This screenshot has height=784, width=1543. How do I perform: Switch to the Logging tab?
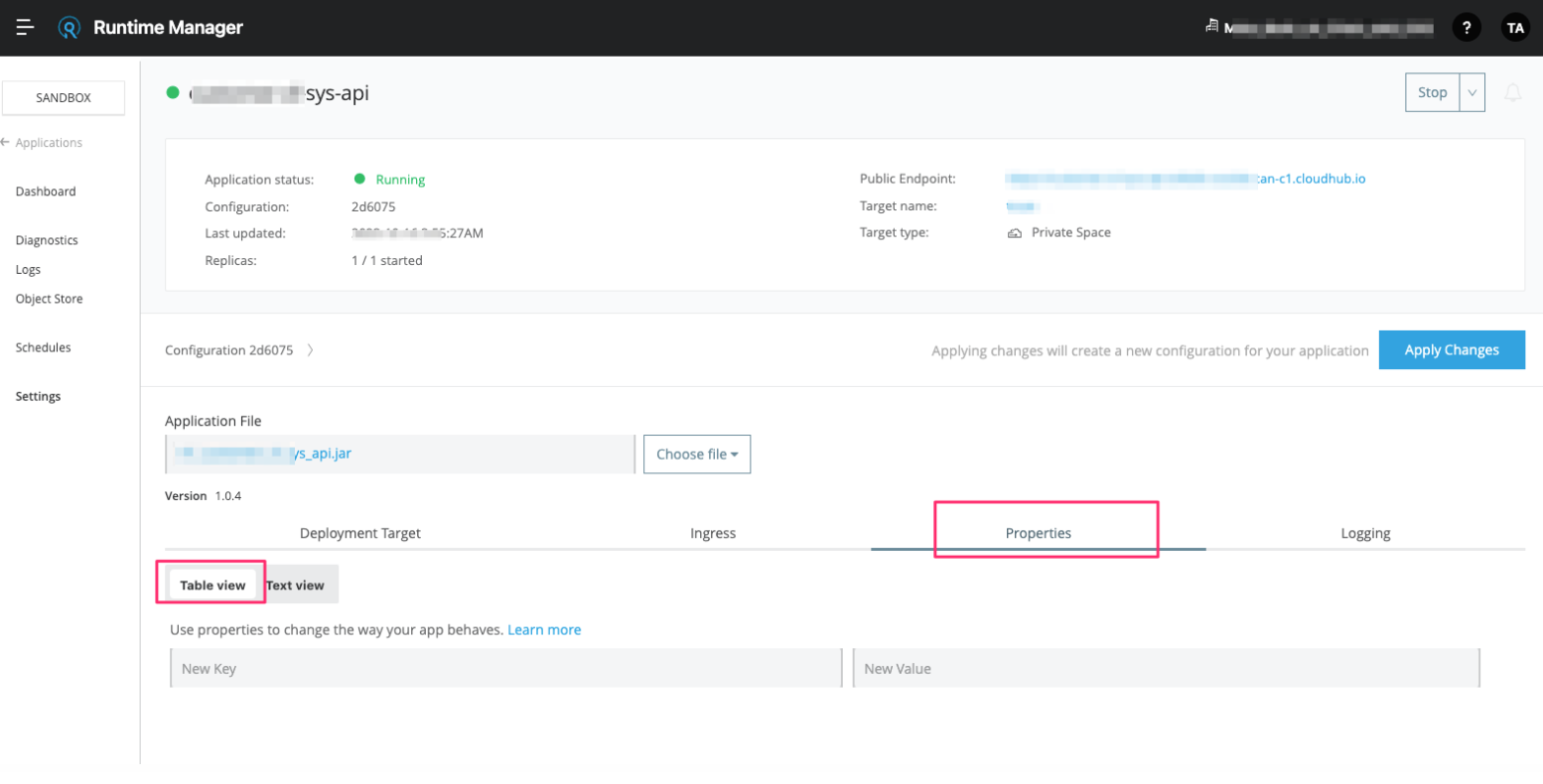[1365, 533]
